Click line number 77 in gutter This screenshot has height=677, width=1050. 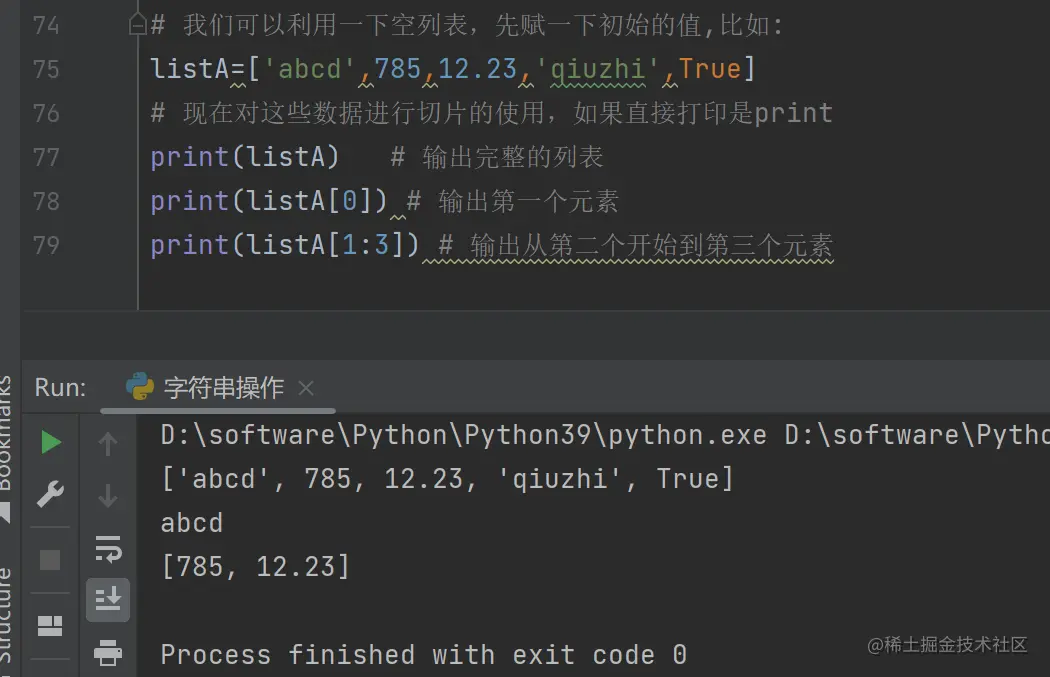[46, 157]
